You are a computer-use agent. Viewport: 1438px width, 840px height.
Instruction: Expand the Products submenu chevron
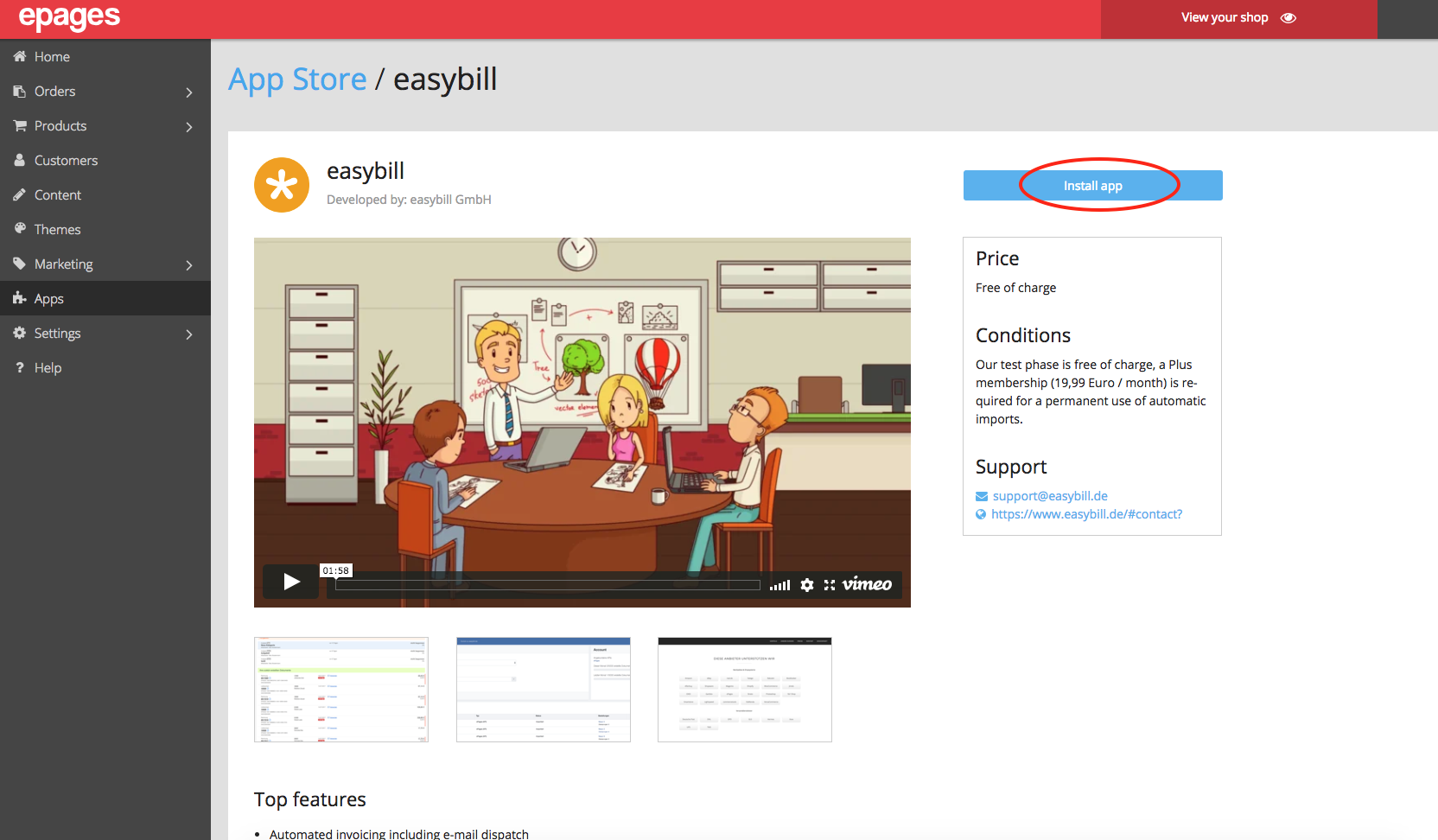point(189,126)
